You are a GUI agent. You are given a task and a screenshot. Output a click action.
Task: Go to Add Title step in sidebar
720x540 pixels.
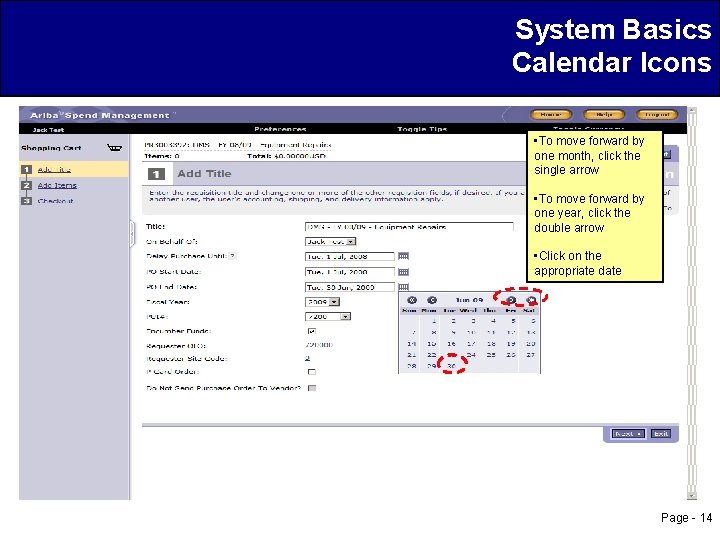(x=54, y=169)
